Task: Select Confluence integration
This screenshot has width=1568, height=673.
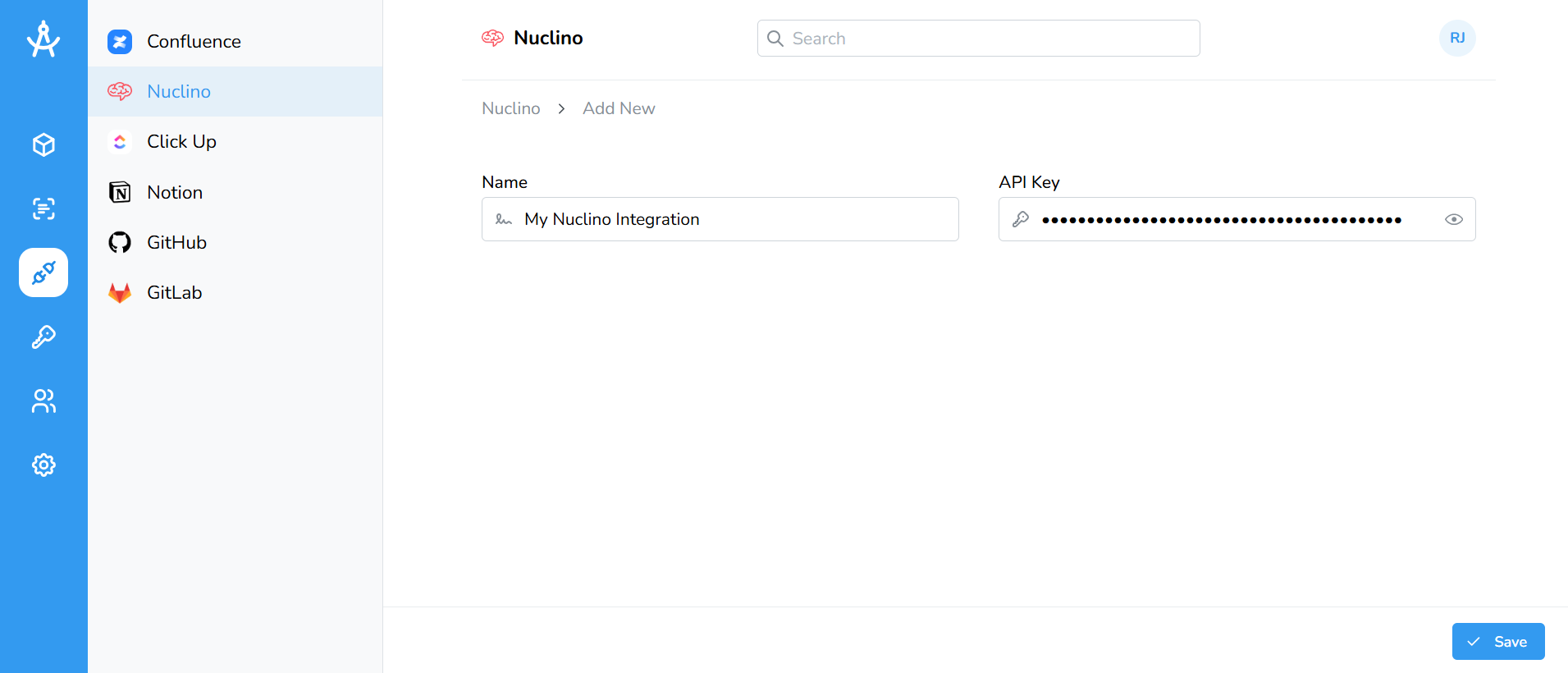Action: pos(235,42)
